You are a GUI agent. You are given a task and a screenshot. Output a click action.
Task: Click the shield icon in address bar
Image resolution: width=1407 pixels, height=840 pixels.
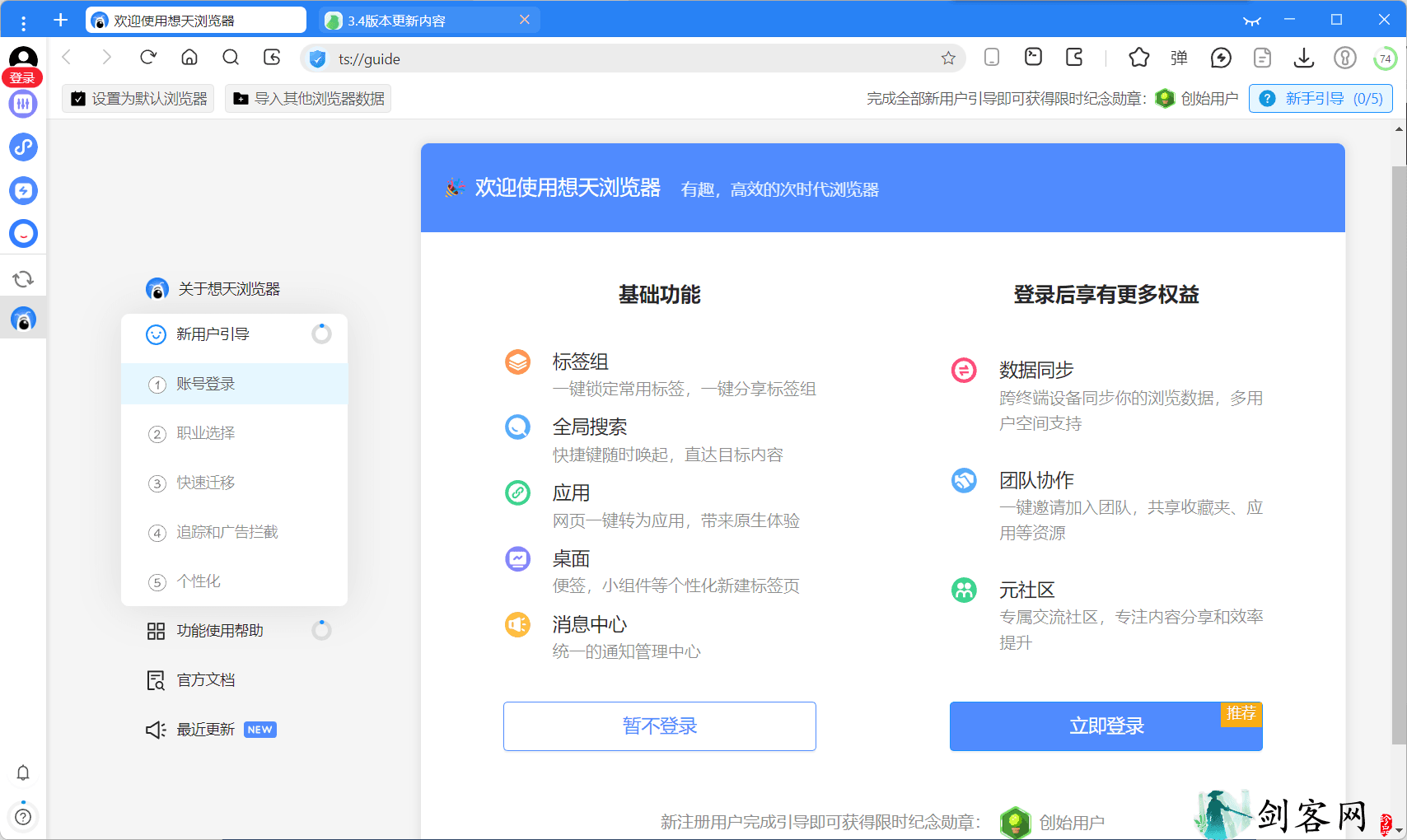[317, 58]
